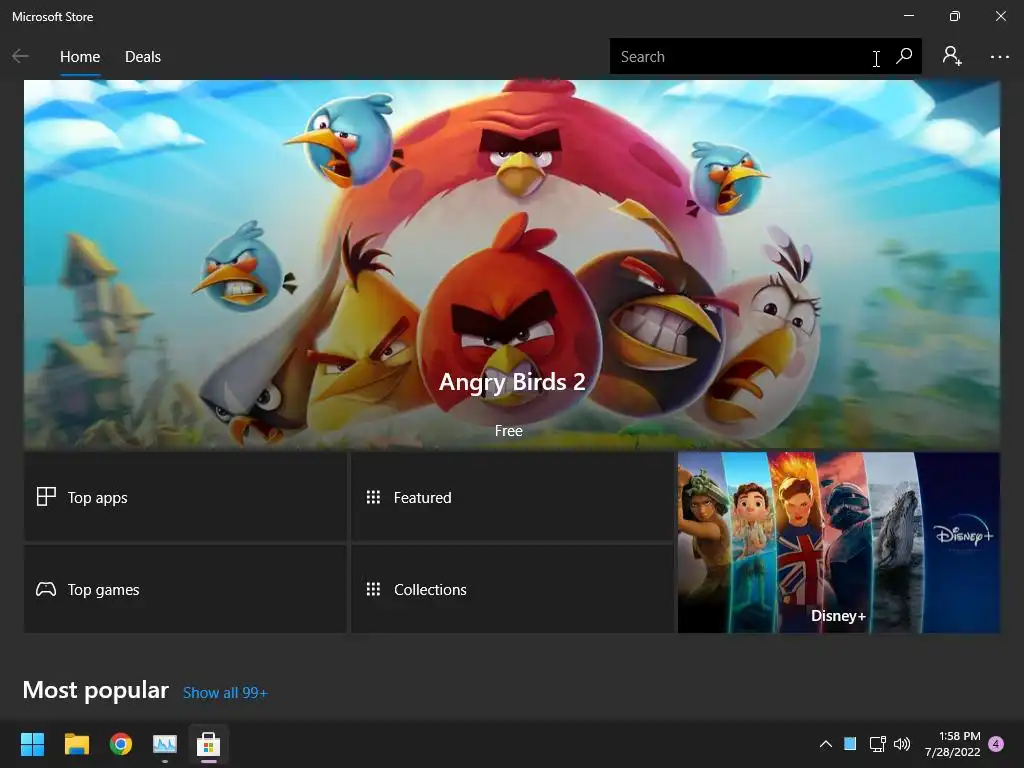Open the resource monitor taskbar app
Image resolution: width=1024 pixels, height=768 pixels.
coord(165,744)
